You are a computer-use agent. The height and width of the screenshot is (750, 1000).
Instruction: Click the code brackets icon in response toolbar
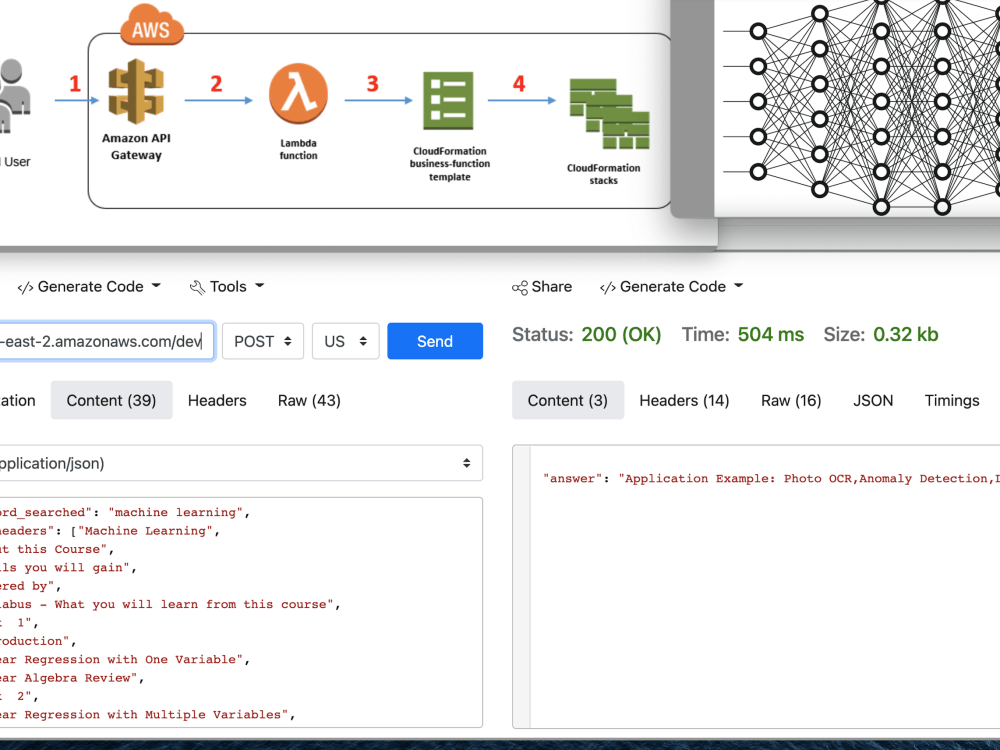[608, 288]
